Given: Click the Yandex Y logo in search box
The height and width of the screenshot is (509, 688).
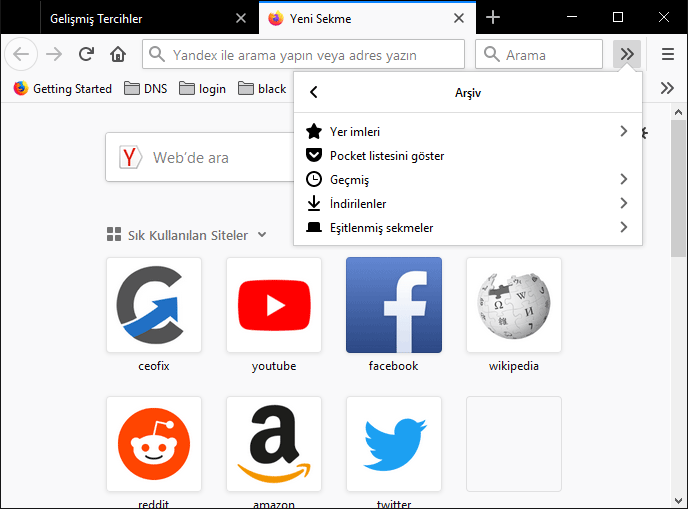Looking at the screenshot, I should coord(130,157).
